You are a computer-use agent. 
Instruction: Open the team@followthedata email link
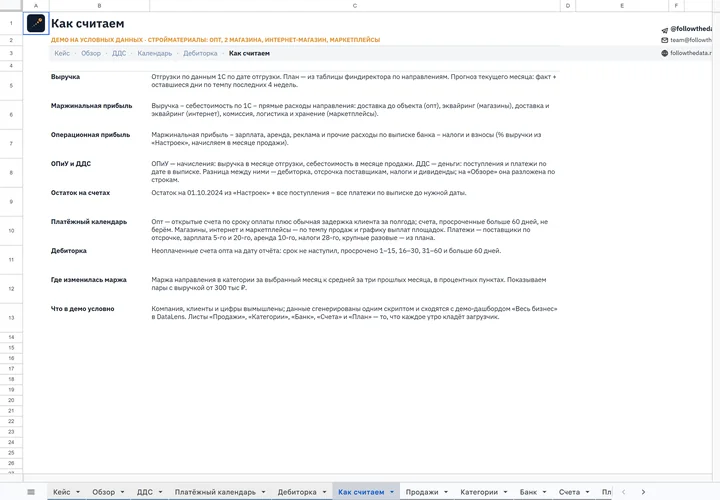(x=691, y=40)
